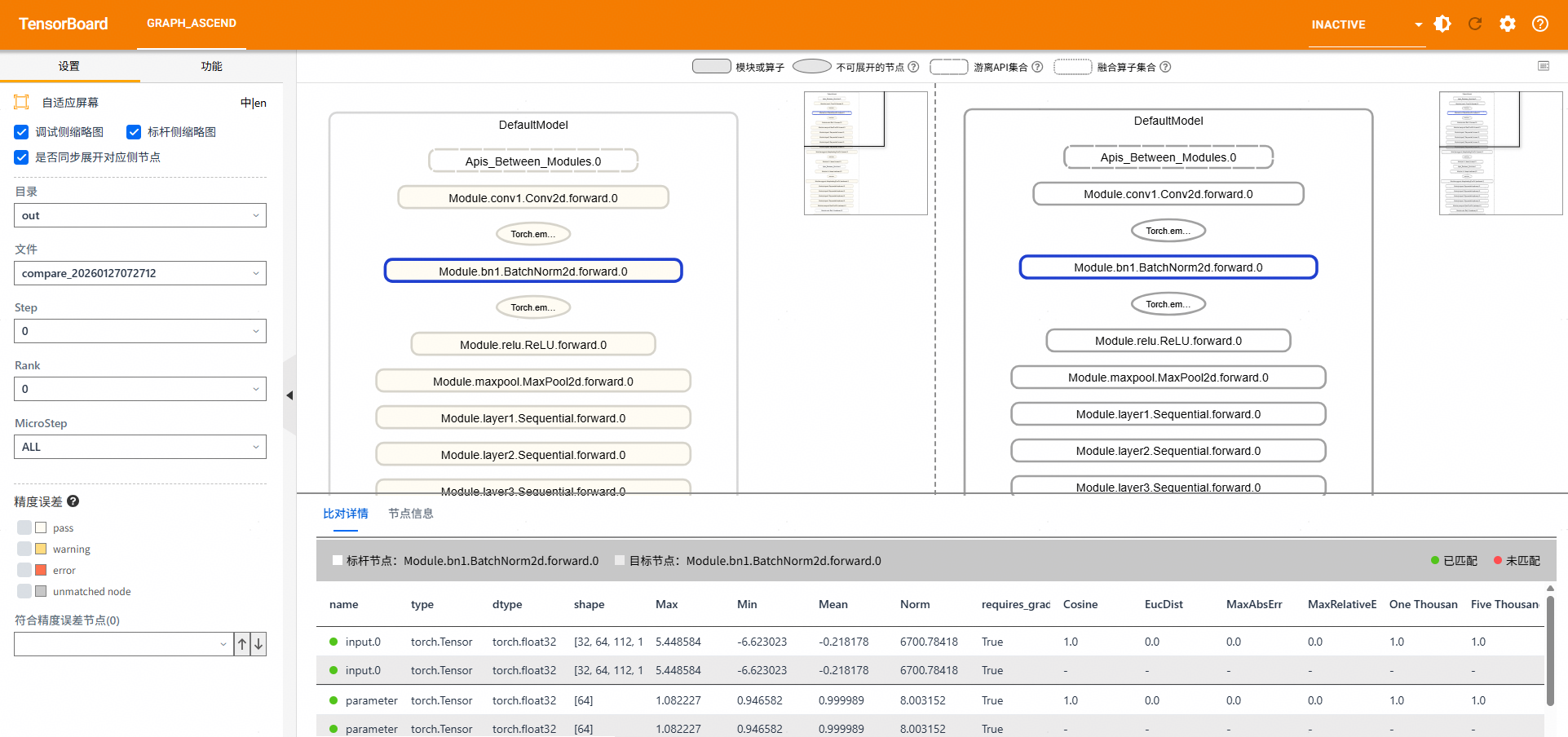Click the left graph minimap thumbnail
Image resolution: width=1568 pixels, height=737 pixels.
coord(865,153)
